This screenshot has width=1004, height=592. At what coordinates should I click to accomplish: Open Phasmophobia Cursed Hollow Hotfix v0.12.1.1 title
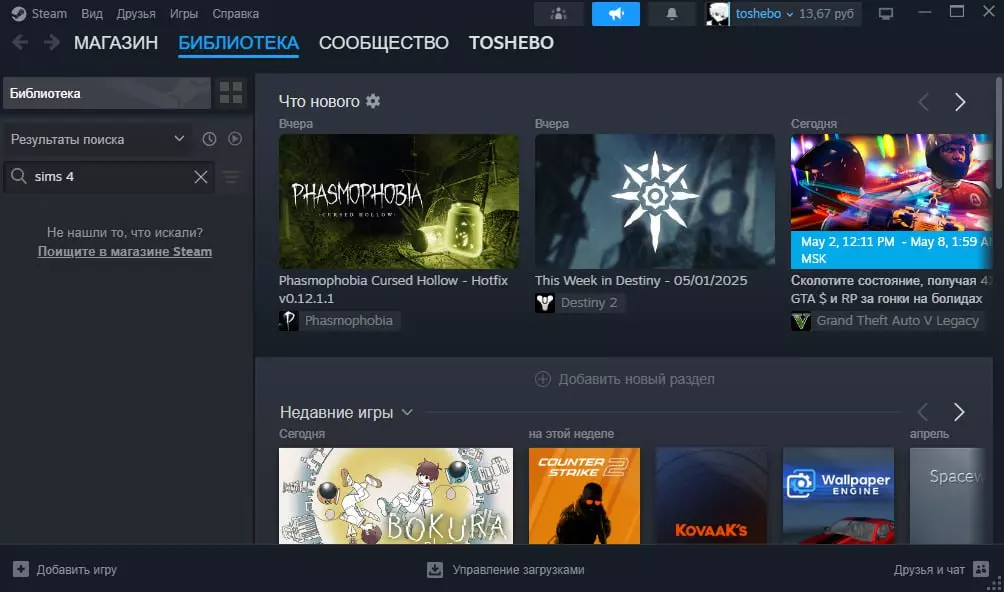[393, 289]
